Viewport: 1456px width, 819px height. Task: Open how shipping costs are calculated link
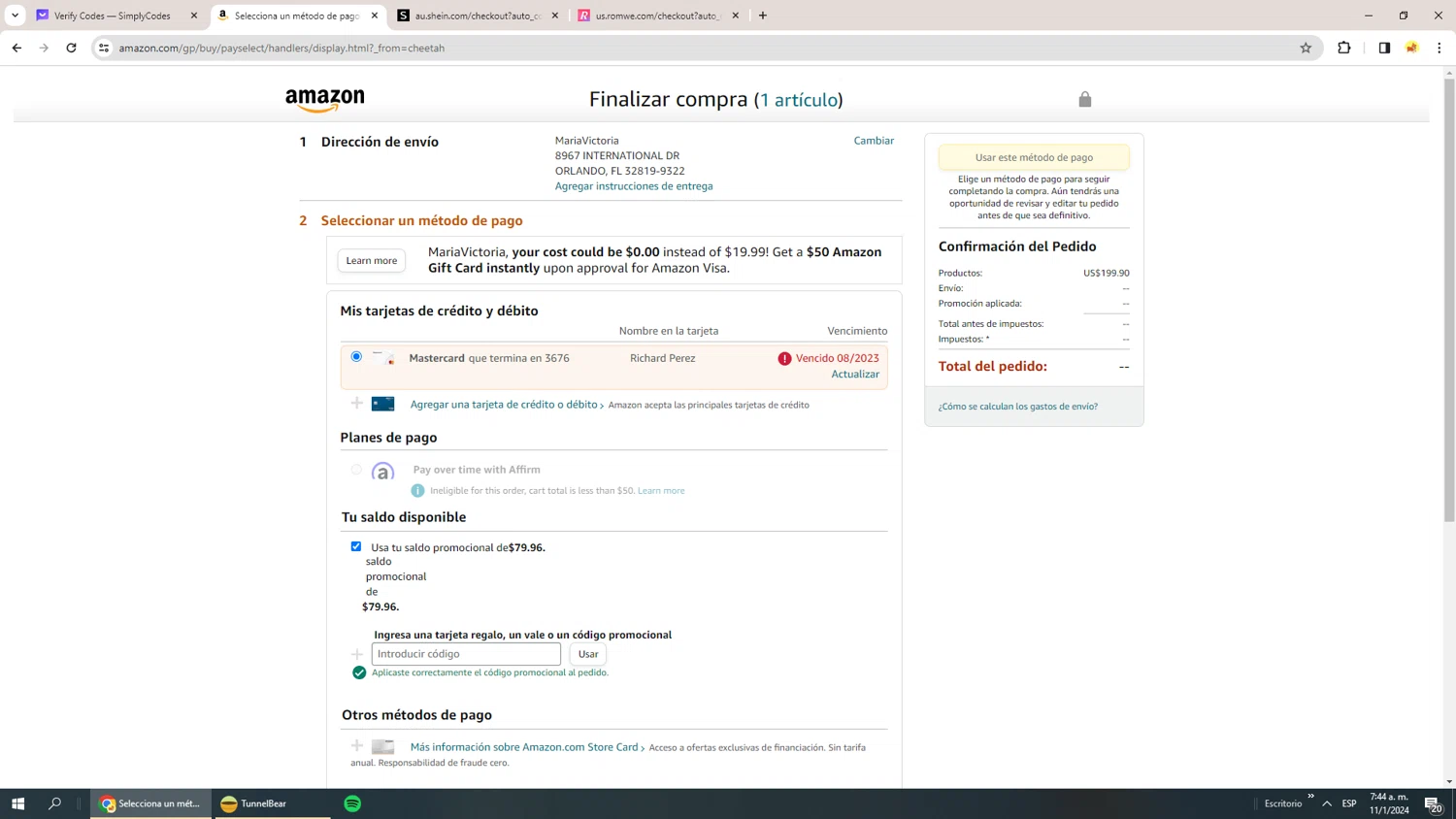click(x=1018, y=407)
